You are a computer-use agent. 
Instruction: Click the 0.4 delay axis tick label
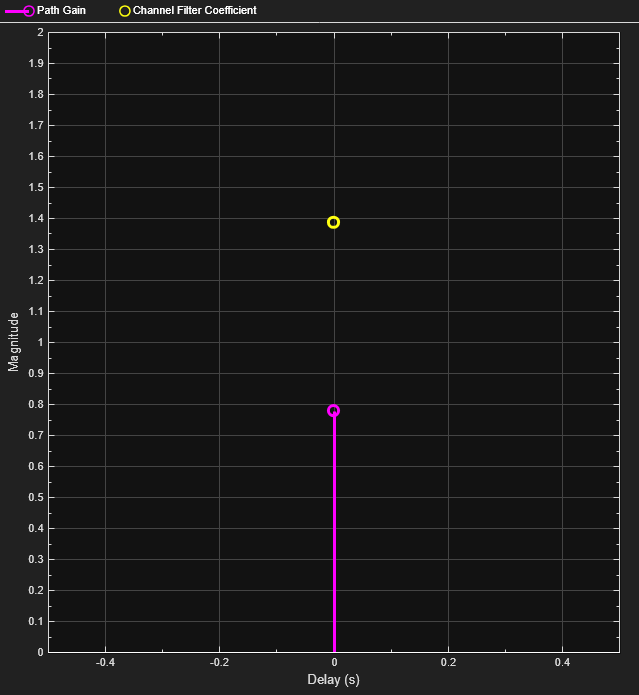point(562,662)
